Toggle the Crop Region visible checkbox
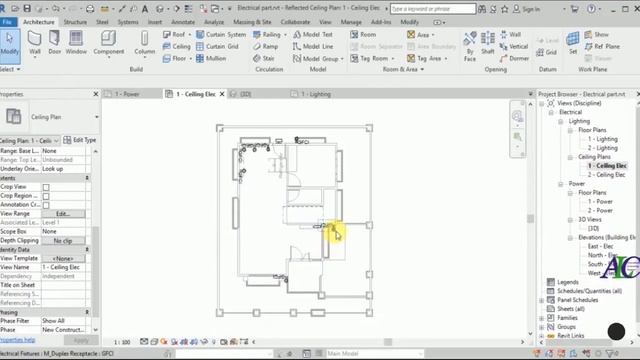 click(46, 196)
